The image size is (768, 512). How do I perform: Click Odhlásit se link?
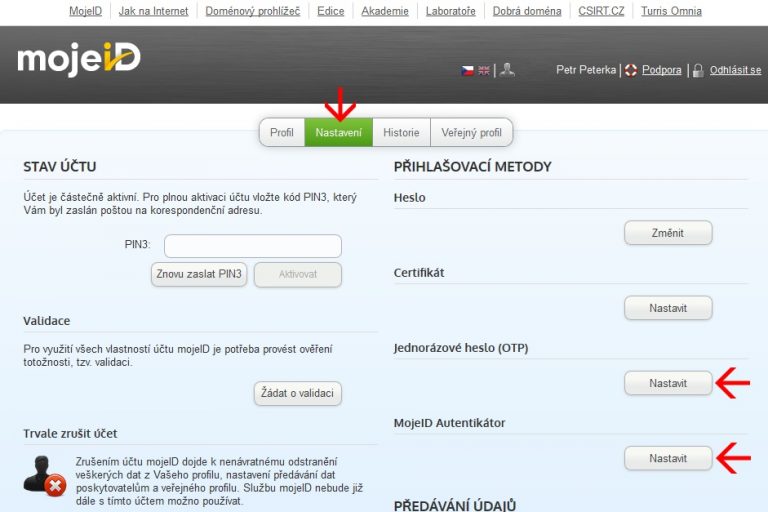coord(736,70)
